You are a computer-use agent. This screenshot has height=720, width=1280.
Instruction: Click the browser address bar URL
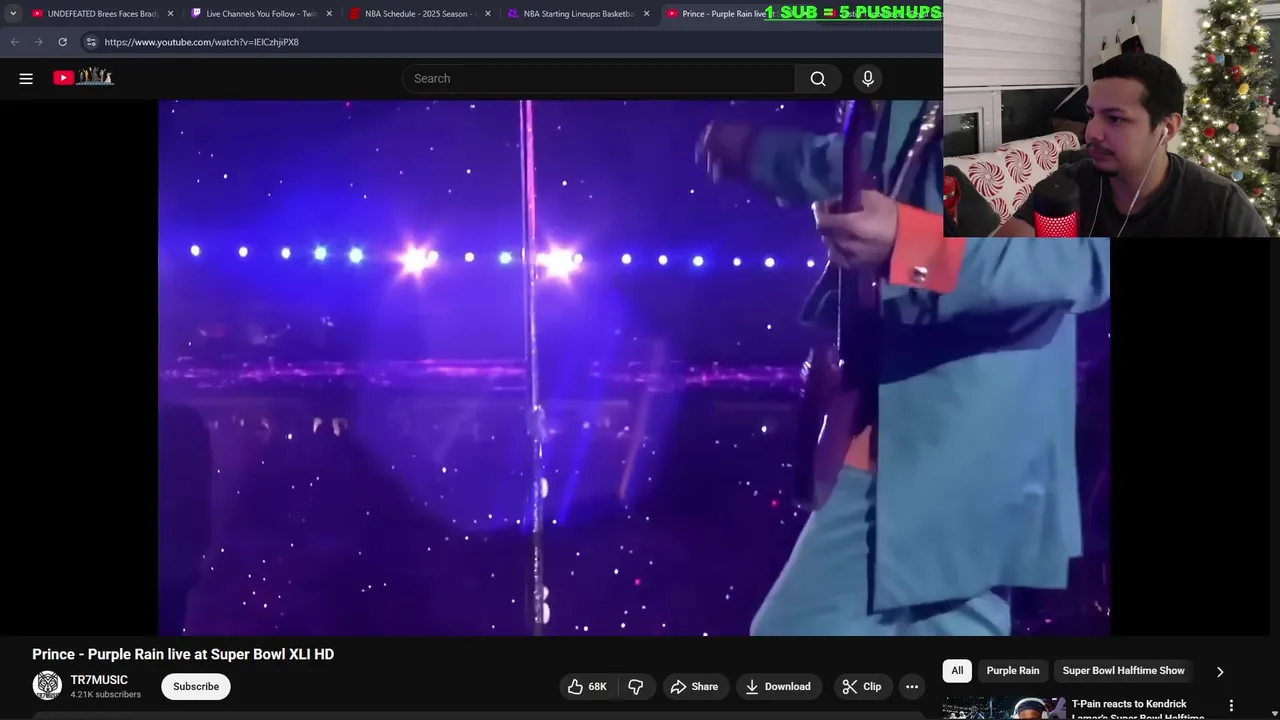coord(201,42)
